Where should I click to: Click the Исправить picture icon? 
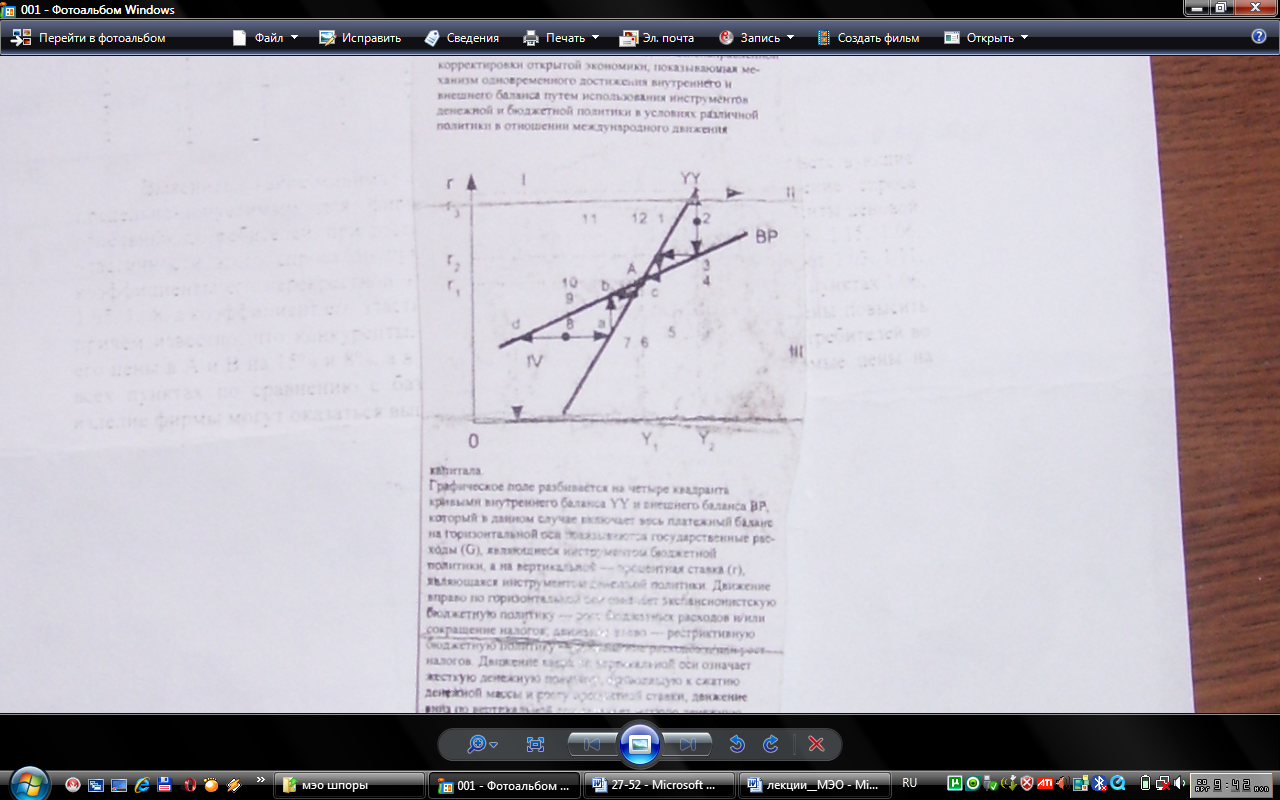point(327,38)
